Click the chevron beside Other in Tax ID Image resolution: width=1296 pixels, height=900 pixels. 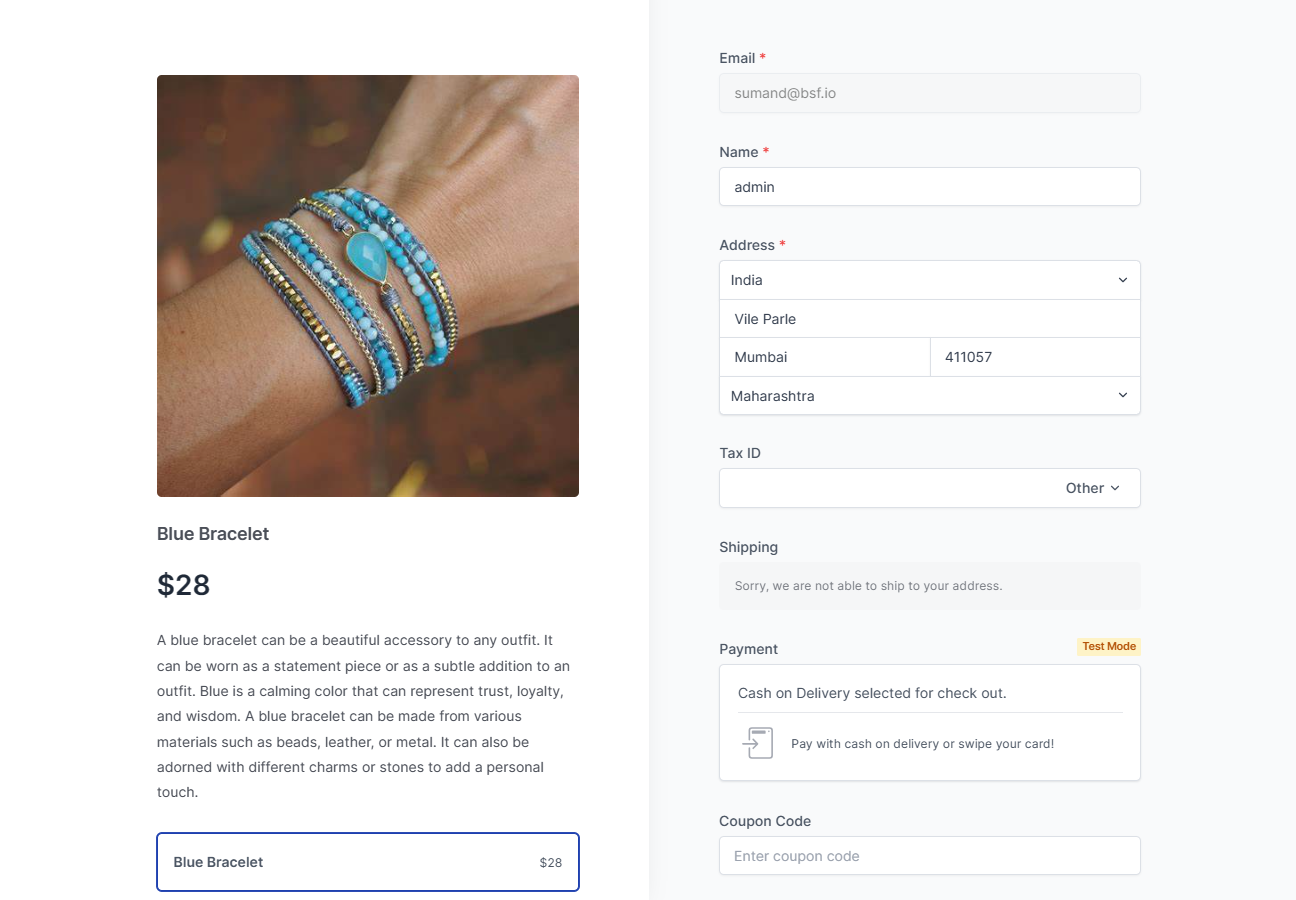1115,488
